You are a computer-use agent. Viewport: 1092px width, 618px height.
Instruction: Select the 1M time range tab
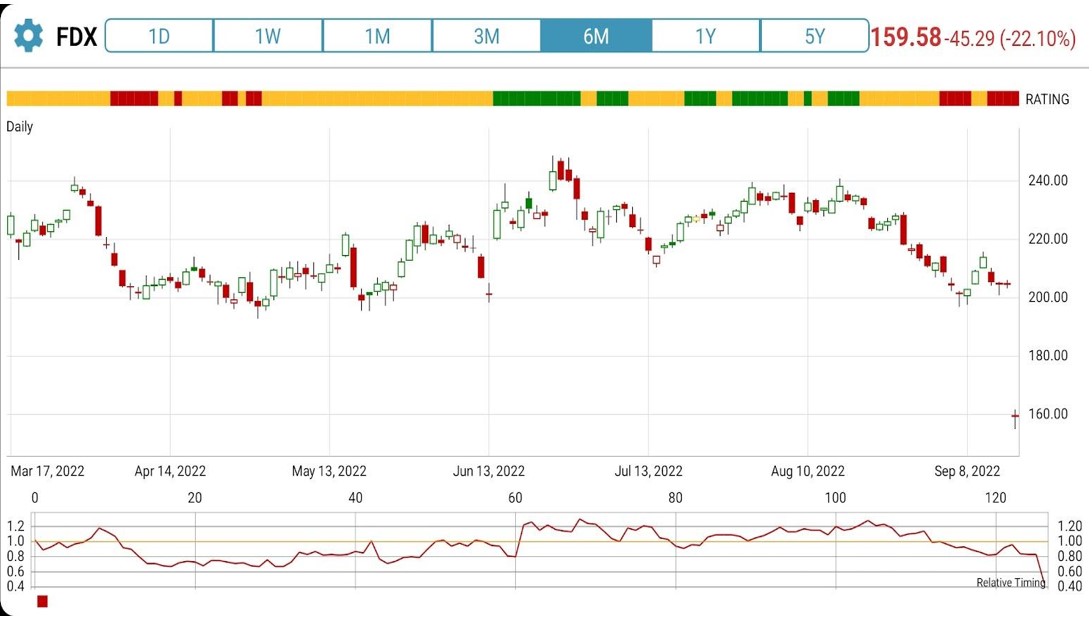click(x=377, y=36)
